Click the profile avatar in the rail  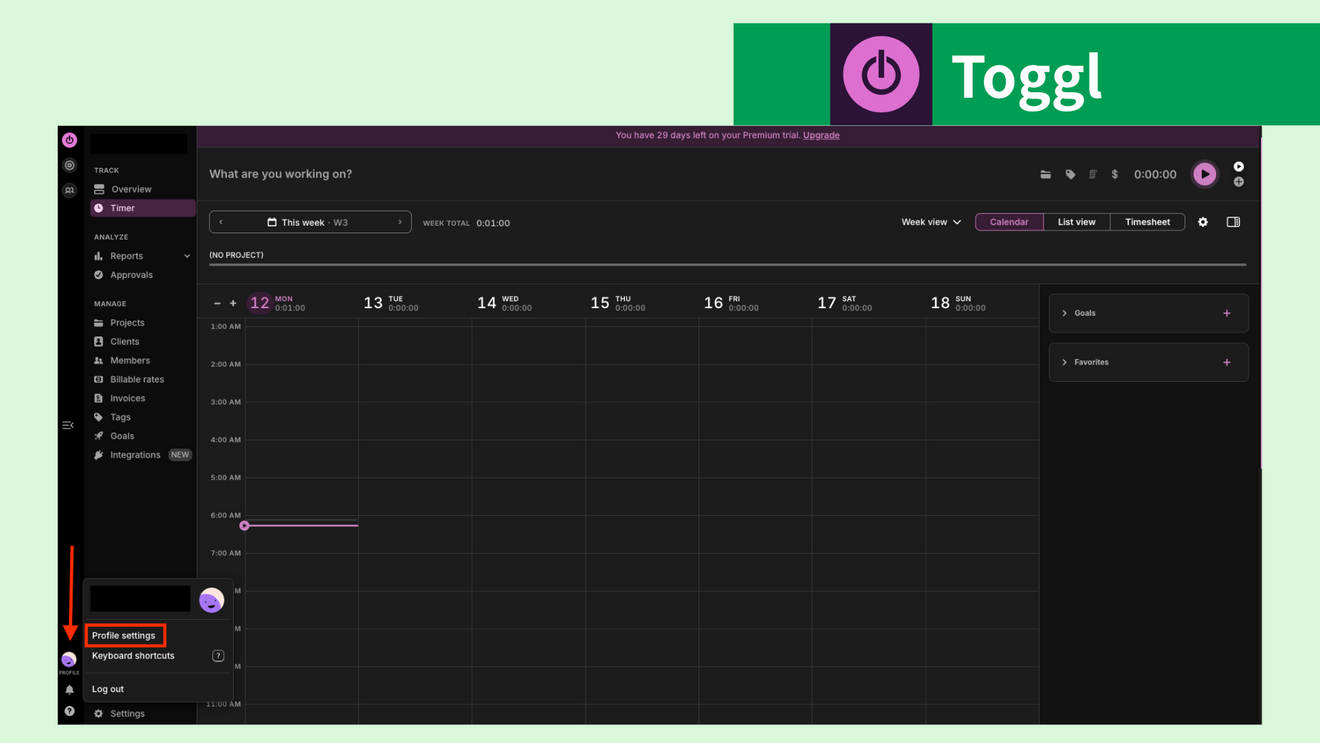(69, 659)
